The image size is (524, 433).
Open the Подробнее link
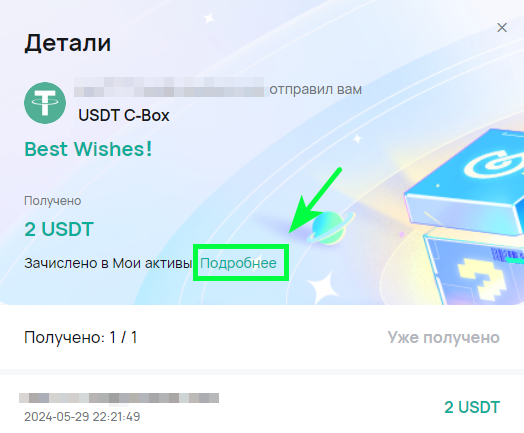coord(238,263)
